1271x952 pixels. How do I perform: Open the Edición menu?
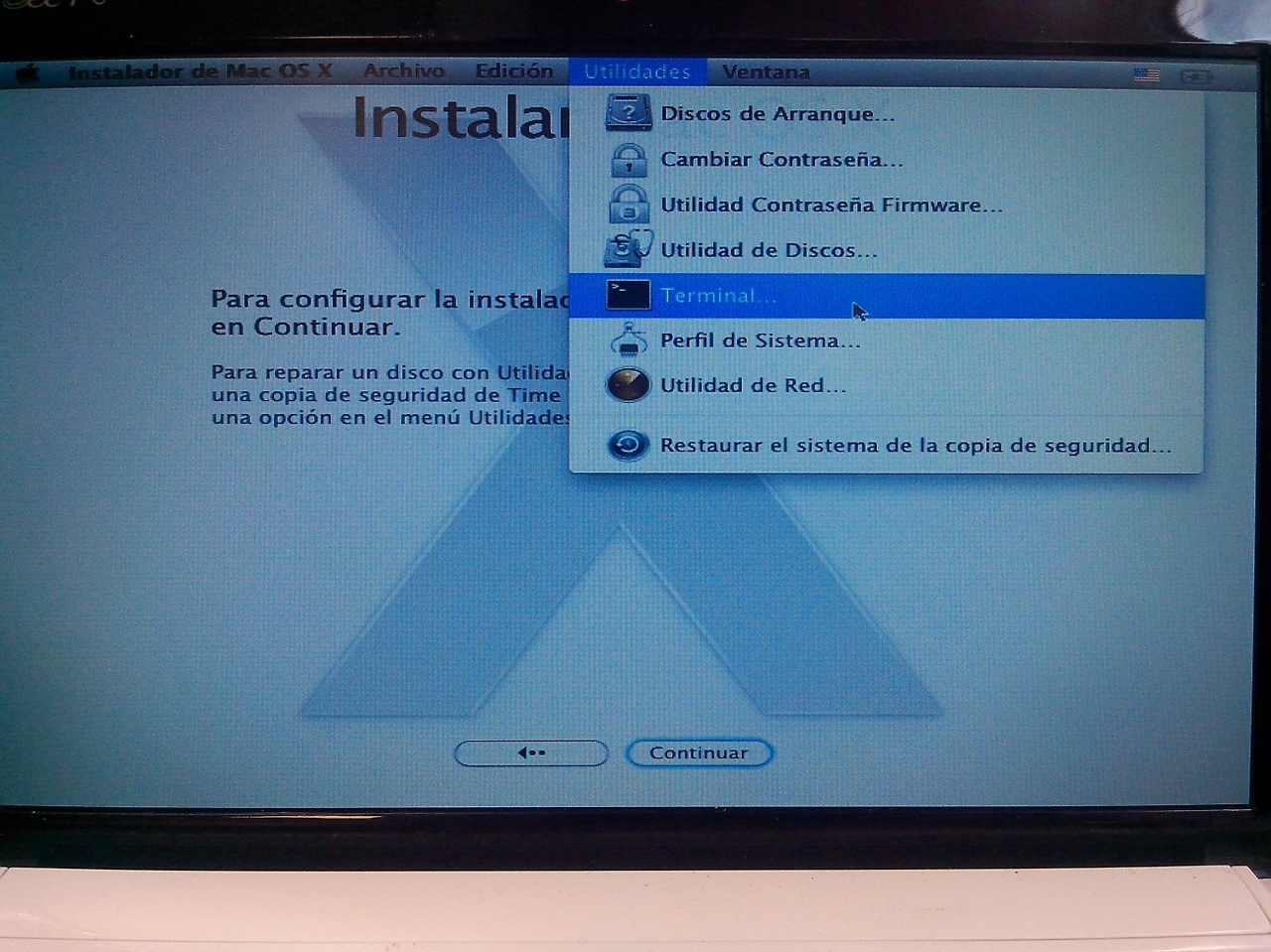[513, 71]
